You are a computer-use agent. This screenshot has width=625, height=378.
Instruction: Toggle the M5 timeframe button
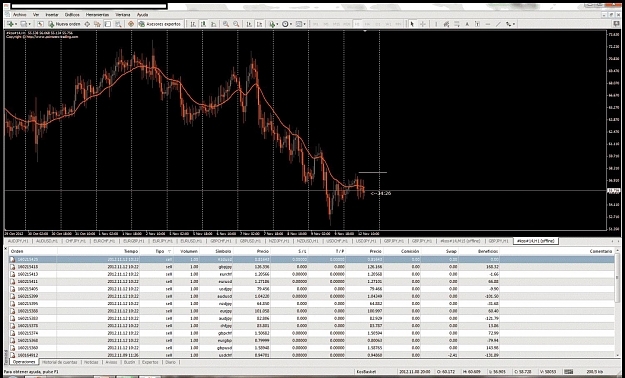pyautogui.click(x=326, y=24)
